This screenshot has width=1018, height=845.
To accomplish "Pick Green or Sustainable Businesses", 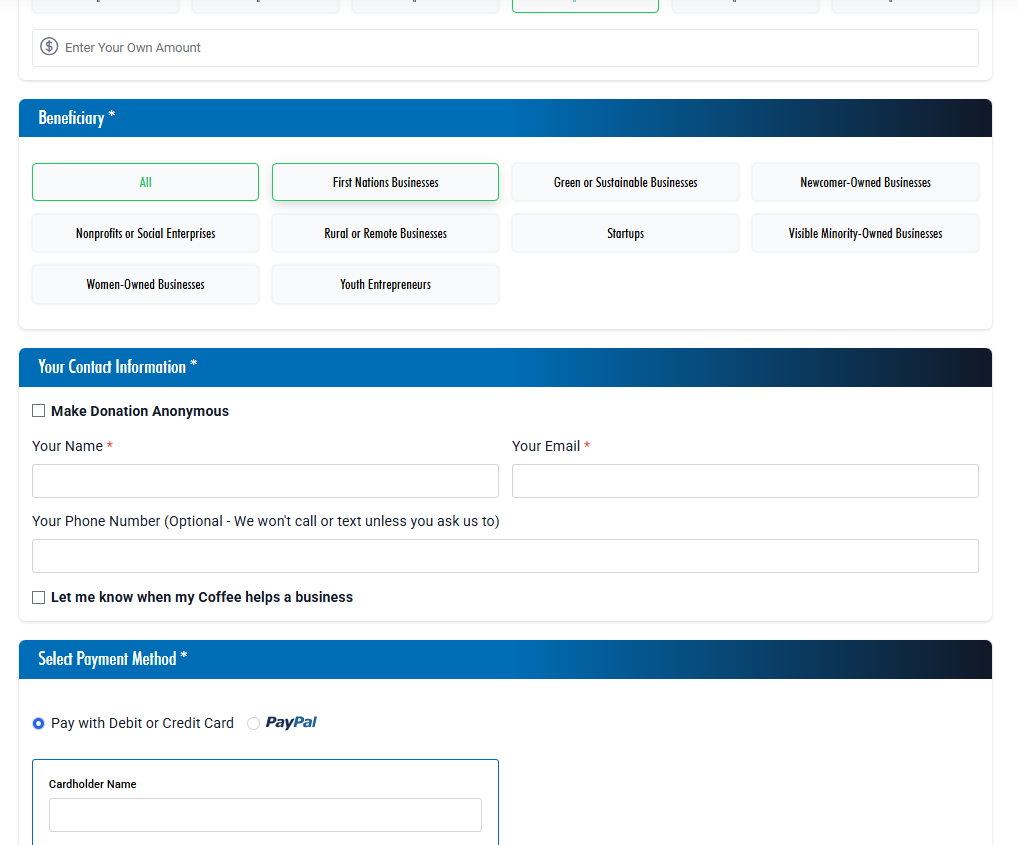I will [x=625, y=182].
